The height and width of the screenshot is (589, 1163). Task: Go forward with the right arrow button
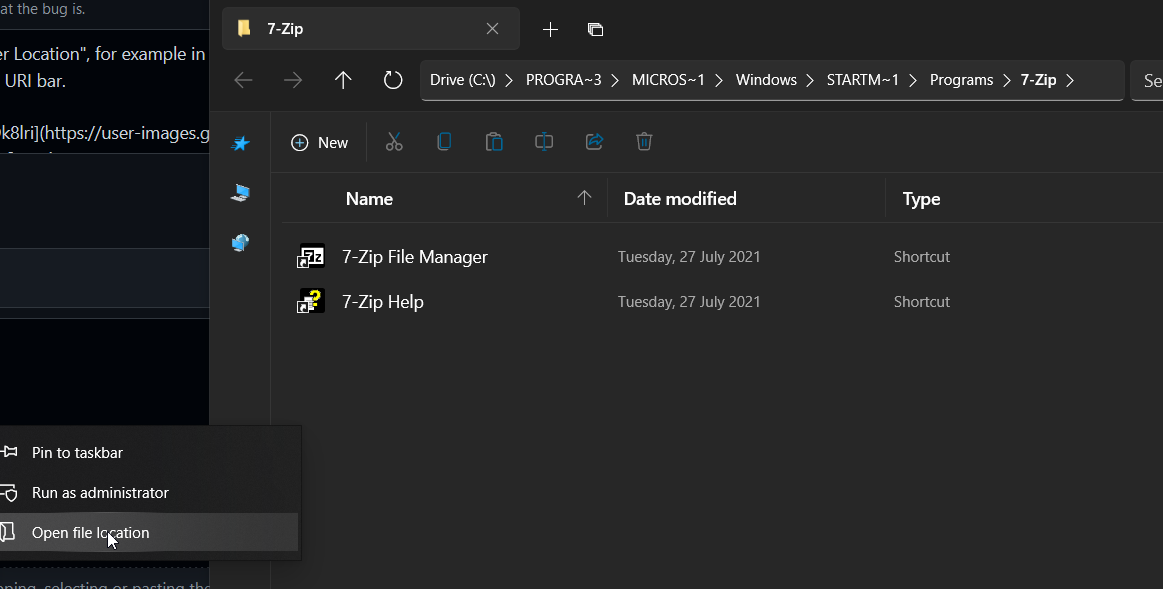pyautogui.click(x=293, y=80)
